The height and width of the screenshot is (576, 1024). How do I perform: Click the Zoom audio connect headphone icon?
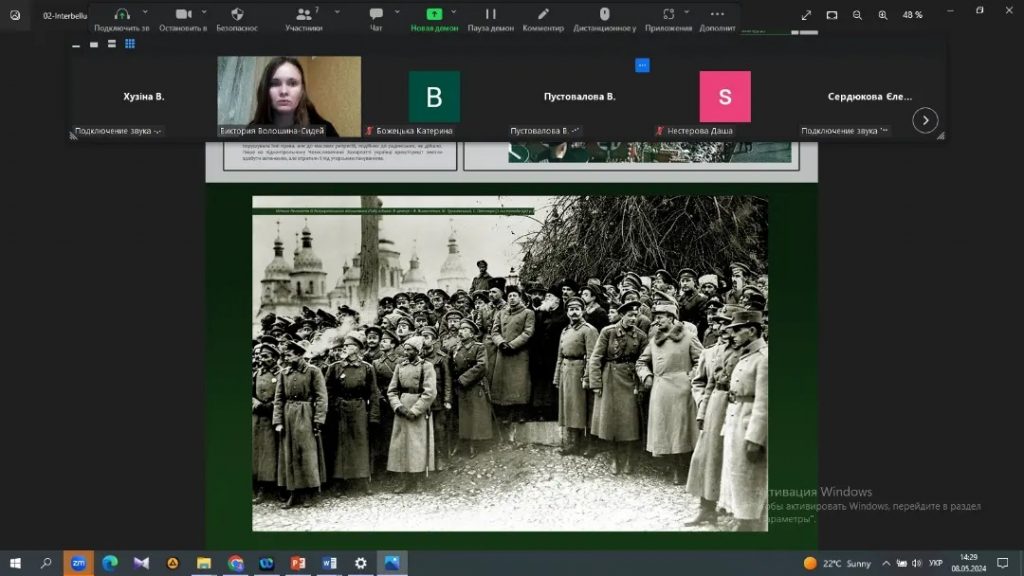[122, 14]
